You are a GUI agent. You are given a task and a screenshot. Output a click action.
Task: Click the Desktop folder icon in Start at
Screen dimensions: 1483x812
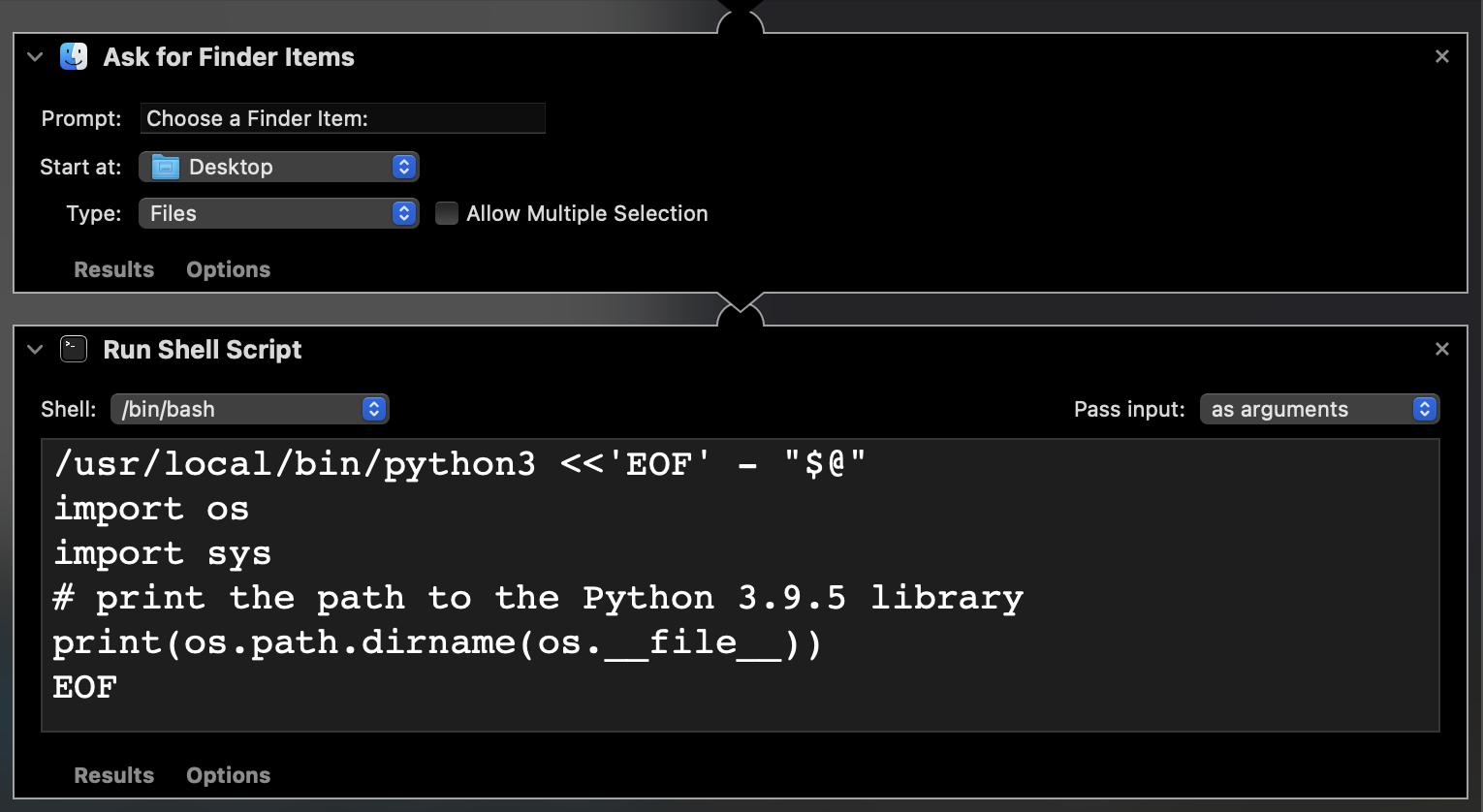[166, 167]
